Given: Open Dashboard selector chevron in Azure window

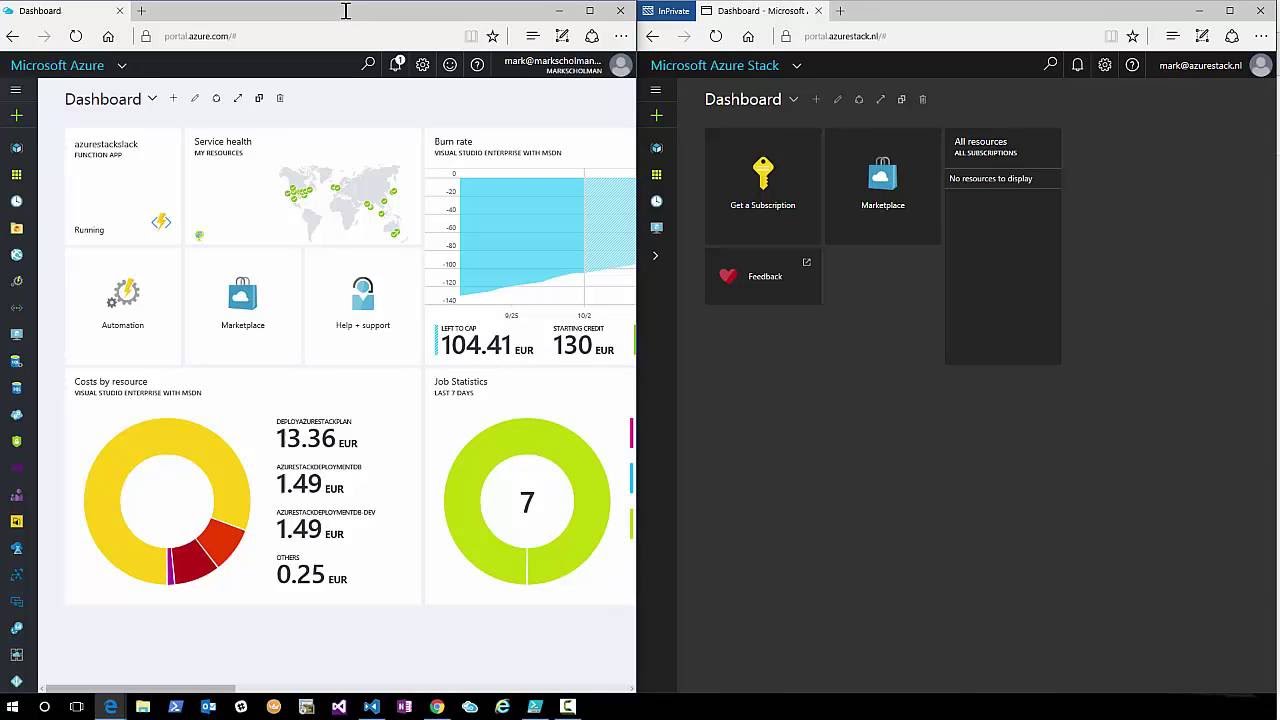Looking at the screenshot, I should (x=152, y=99).
